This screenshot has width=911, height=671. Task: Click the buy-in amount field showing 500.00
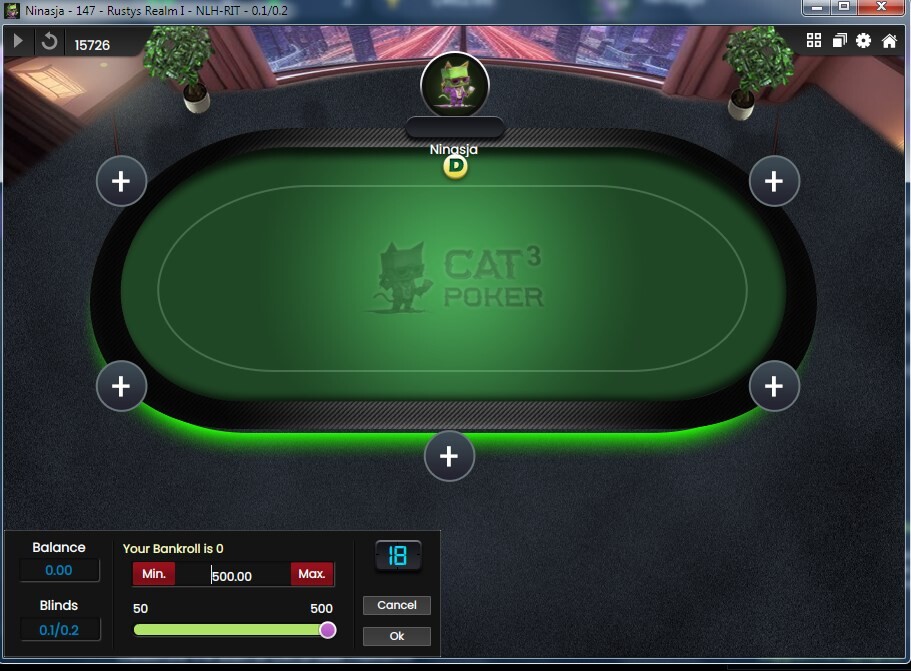pos(232,575)
